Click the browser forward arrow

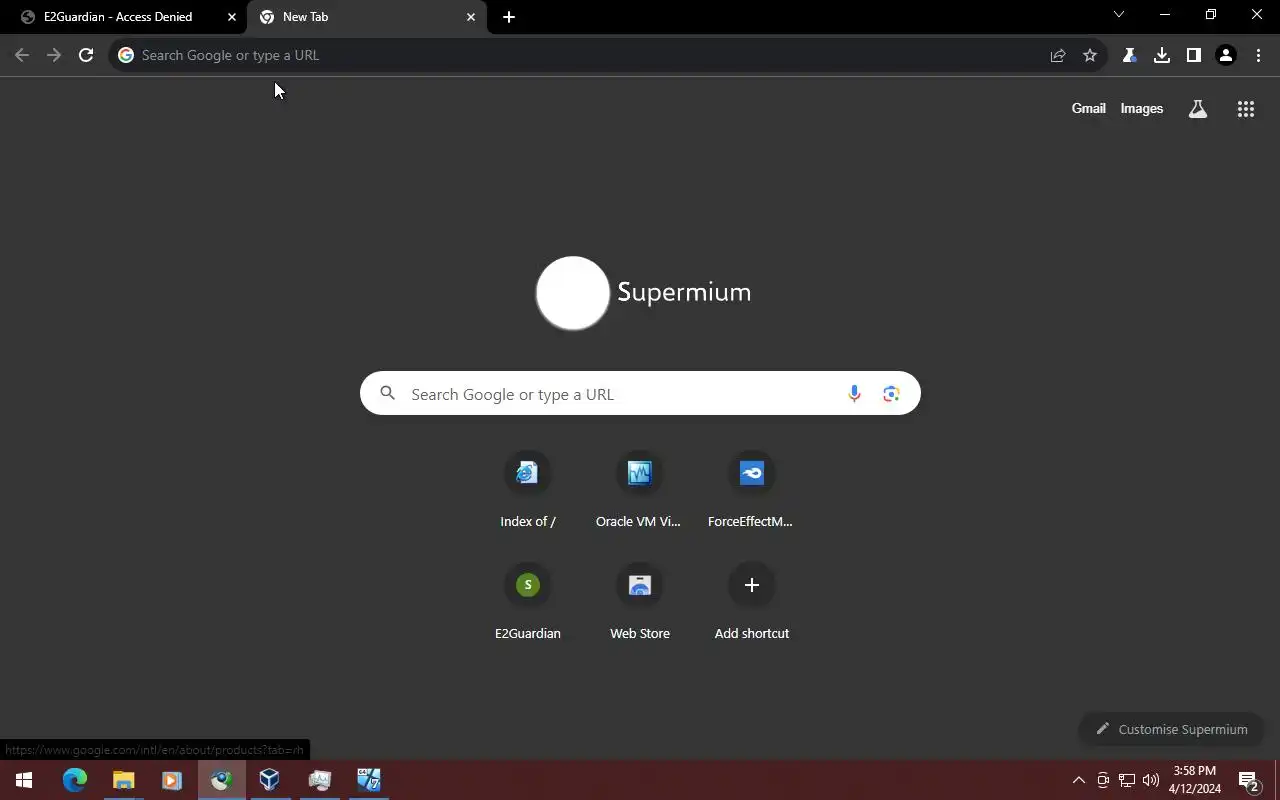click(x=54, y=55)
